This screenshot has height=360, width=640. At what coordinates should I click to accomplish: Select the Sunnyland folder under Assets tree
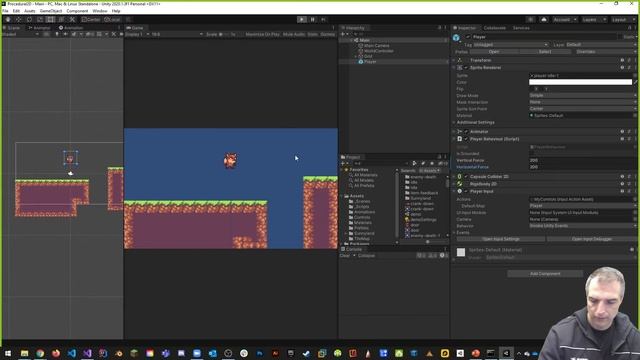[364, 233]
